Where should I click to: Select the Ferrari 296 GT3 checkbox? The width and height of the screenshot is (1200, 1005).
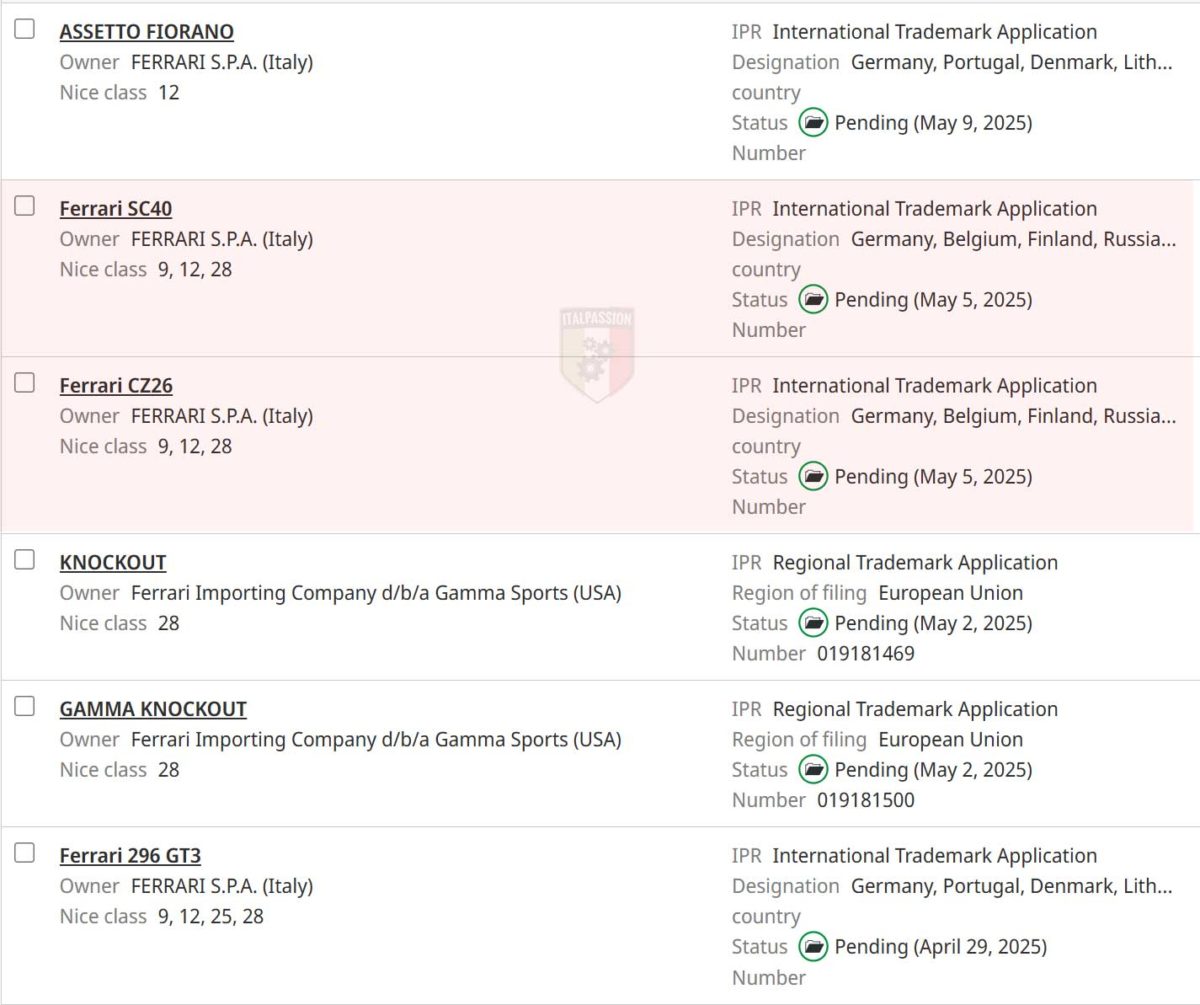coord(24,853)
